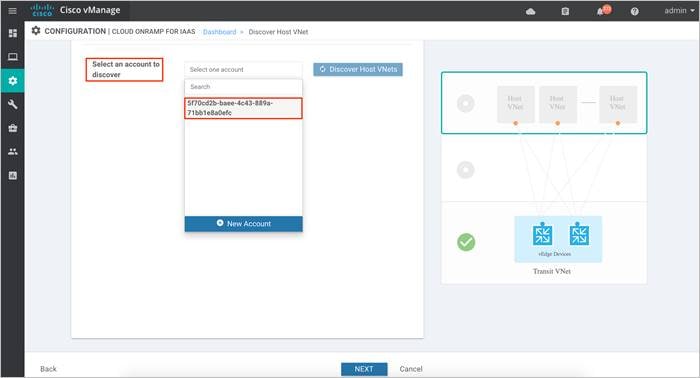Open the Tools wrench sidebar icon
This screenshot has width=700, height=378.
12,104
